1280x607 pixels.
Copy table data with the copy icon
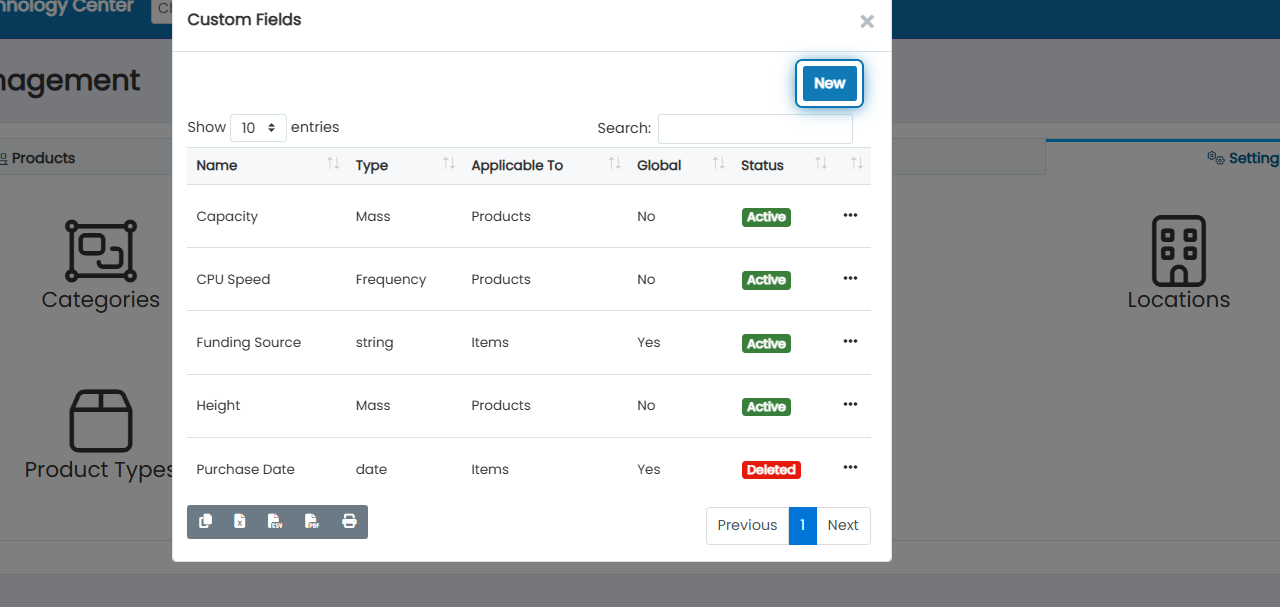[x=205, y=522]
